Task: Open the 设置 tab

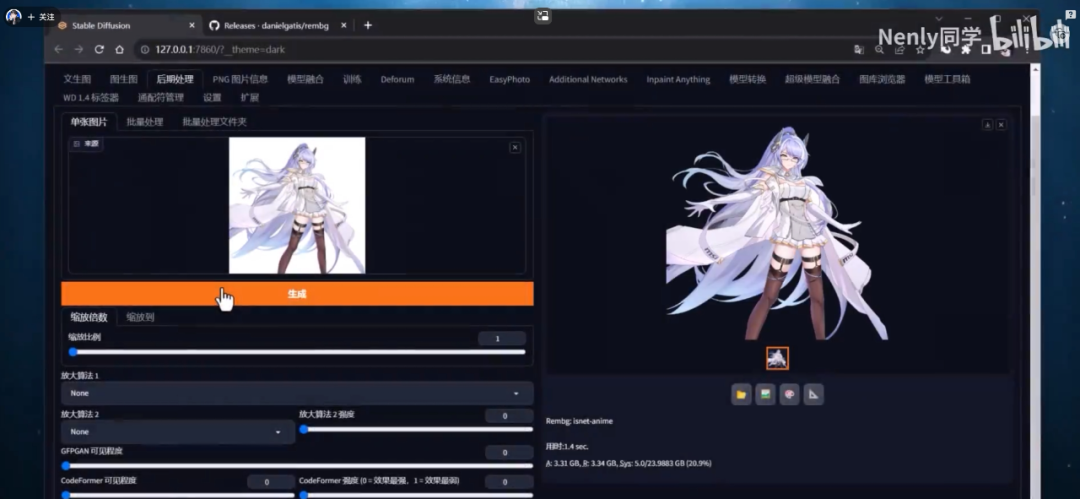Action: (212, 98)
